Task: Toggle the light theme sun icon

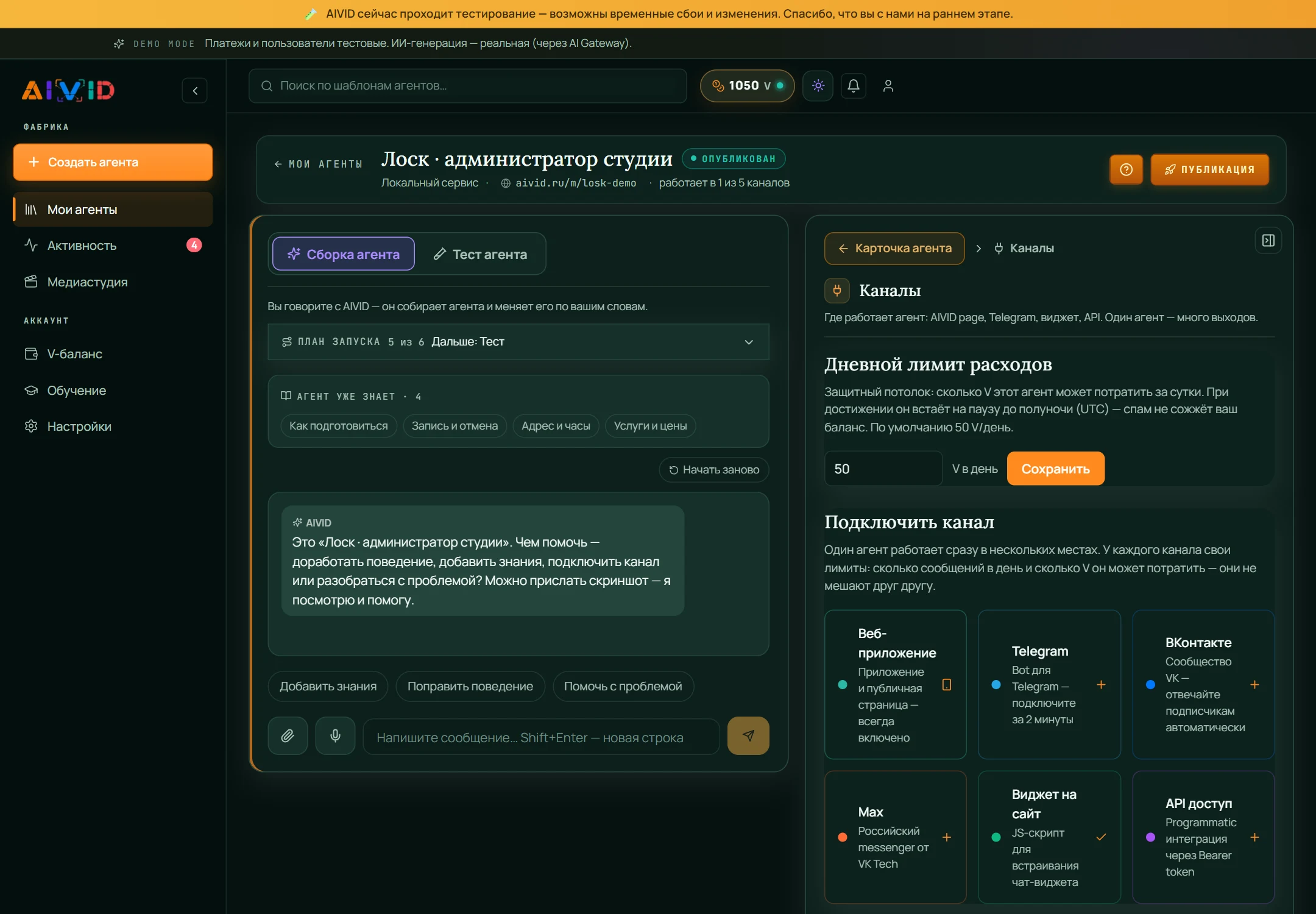Action: coord(818,86)
